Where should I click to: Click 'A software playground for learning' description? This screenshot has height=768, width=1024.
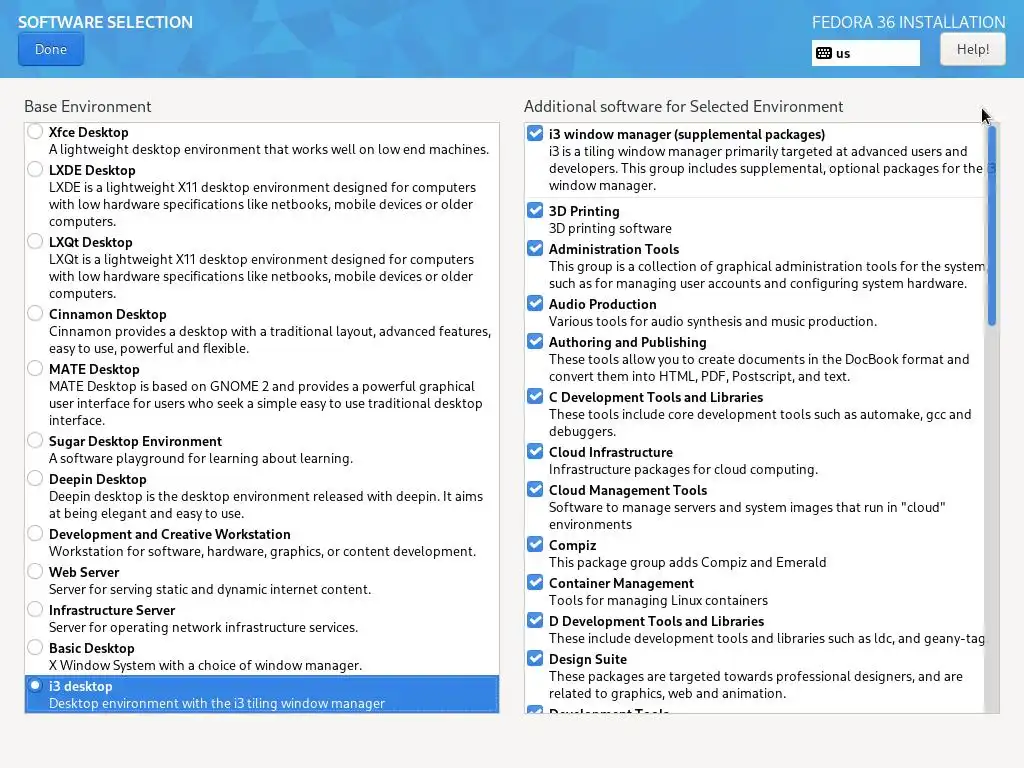click(x=200, y=458)
